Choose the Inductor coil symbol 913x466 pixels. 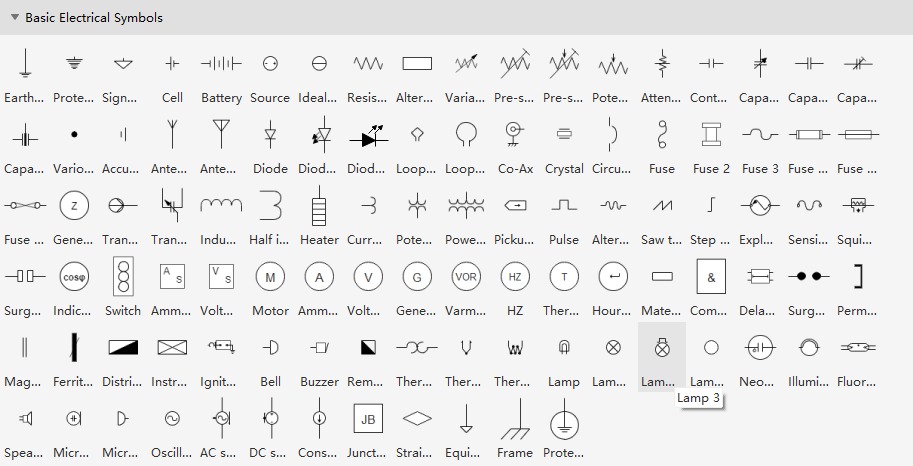pos(221,205)
